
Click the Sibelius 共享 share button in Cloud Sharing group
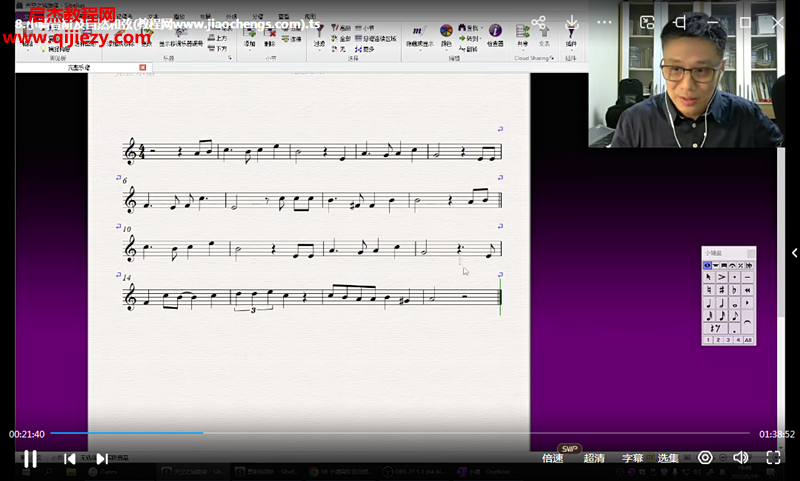[522, 36]
